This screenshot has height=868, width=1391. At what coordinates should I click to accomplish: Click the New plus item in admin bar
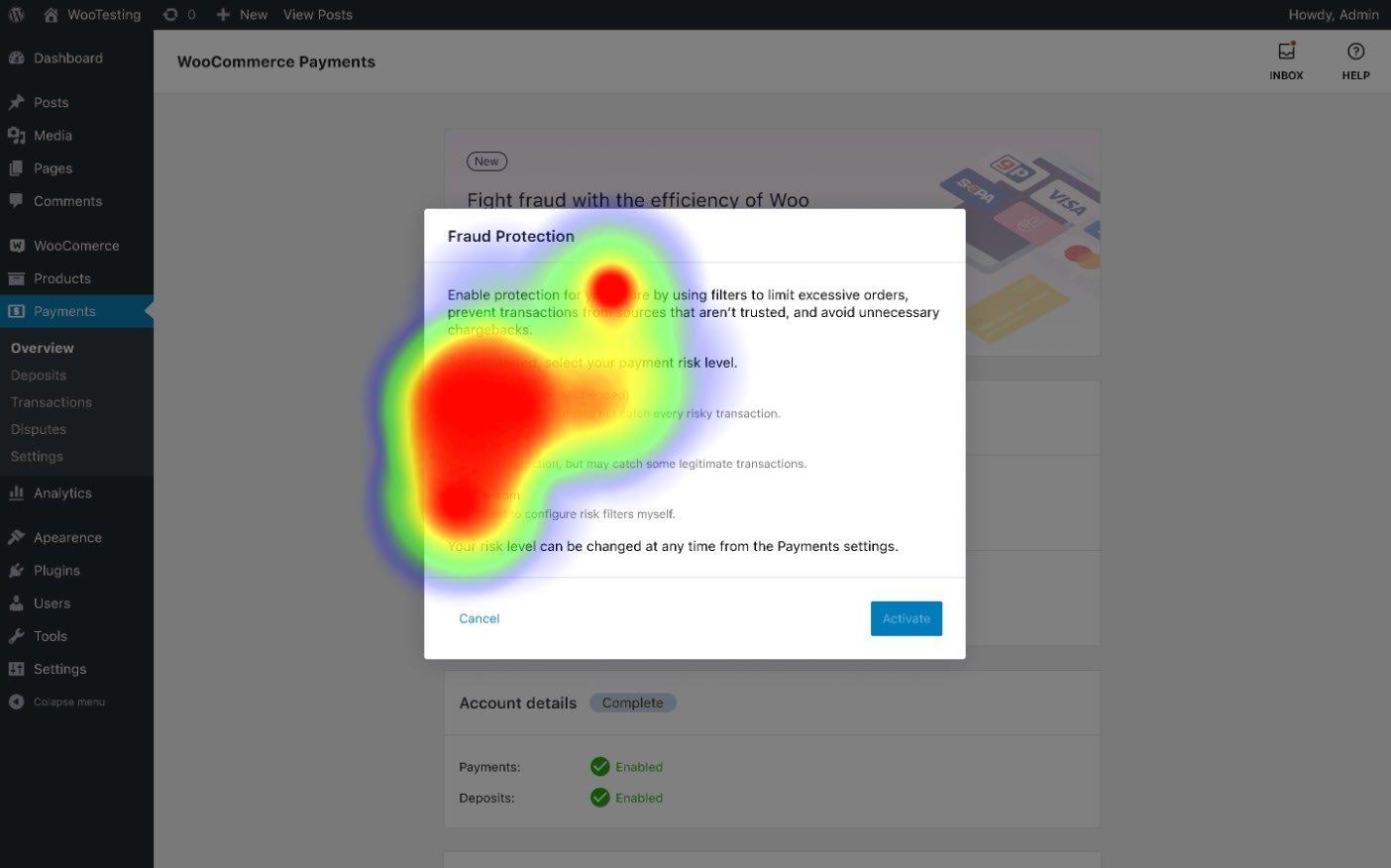pyautogui.click(x=242, y=15)
